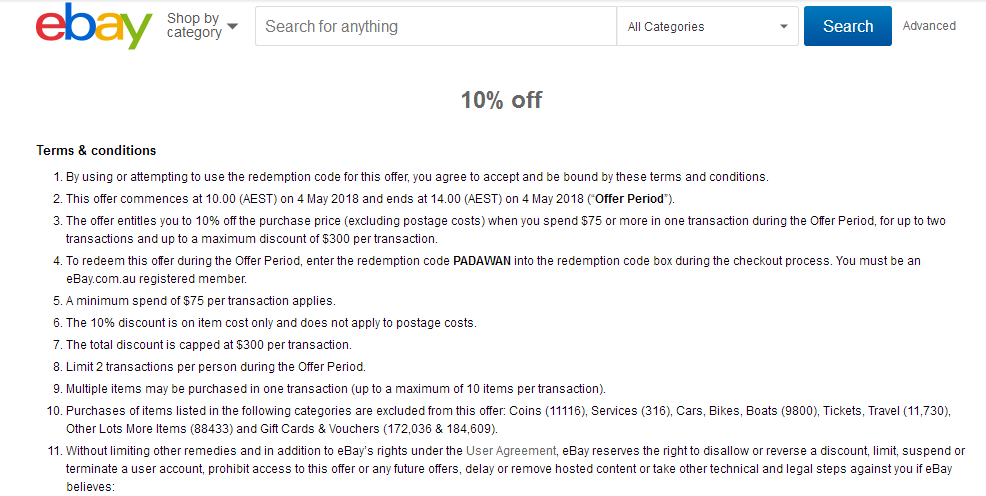The width and height of the screenshot is (986, 496).
Task: Click the 10% off page heading
Action: (501, 100)
